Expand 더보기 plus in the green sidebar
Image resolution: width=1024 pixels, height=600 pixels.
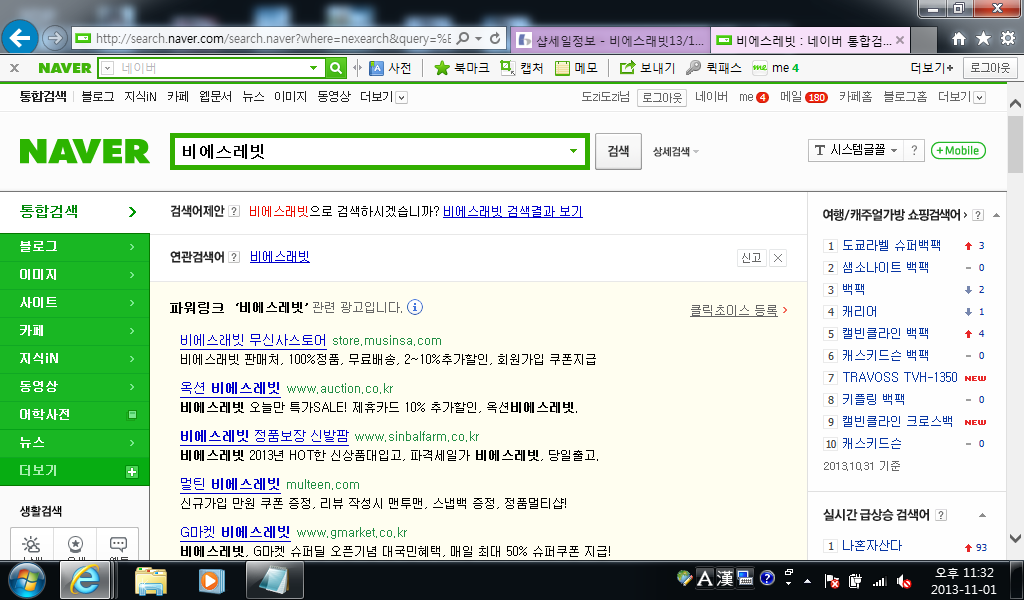coord(132,471)
